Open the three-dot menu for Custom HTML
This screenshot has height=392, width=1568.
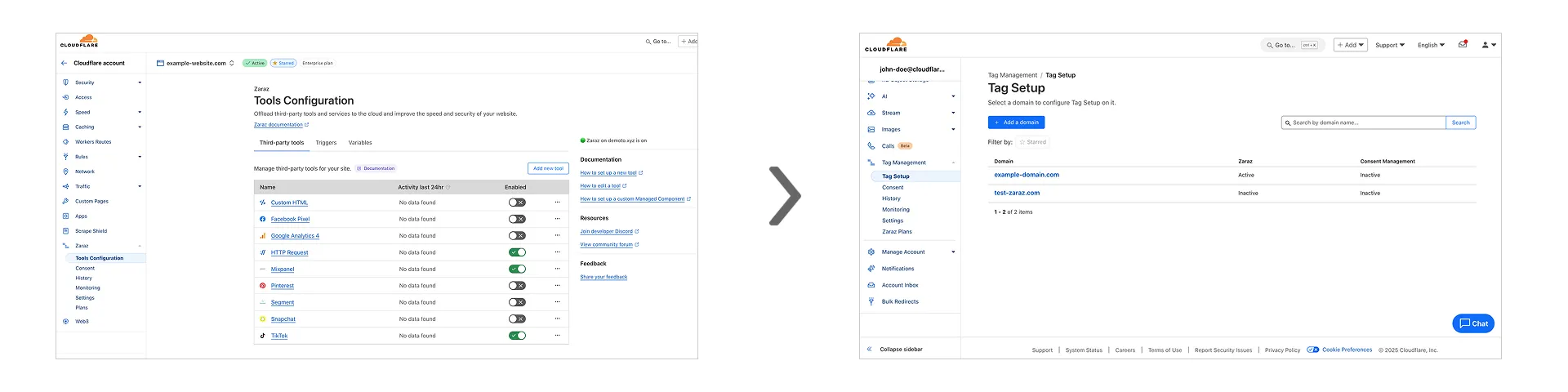(557, 203)
